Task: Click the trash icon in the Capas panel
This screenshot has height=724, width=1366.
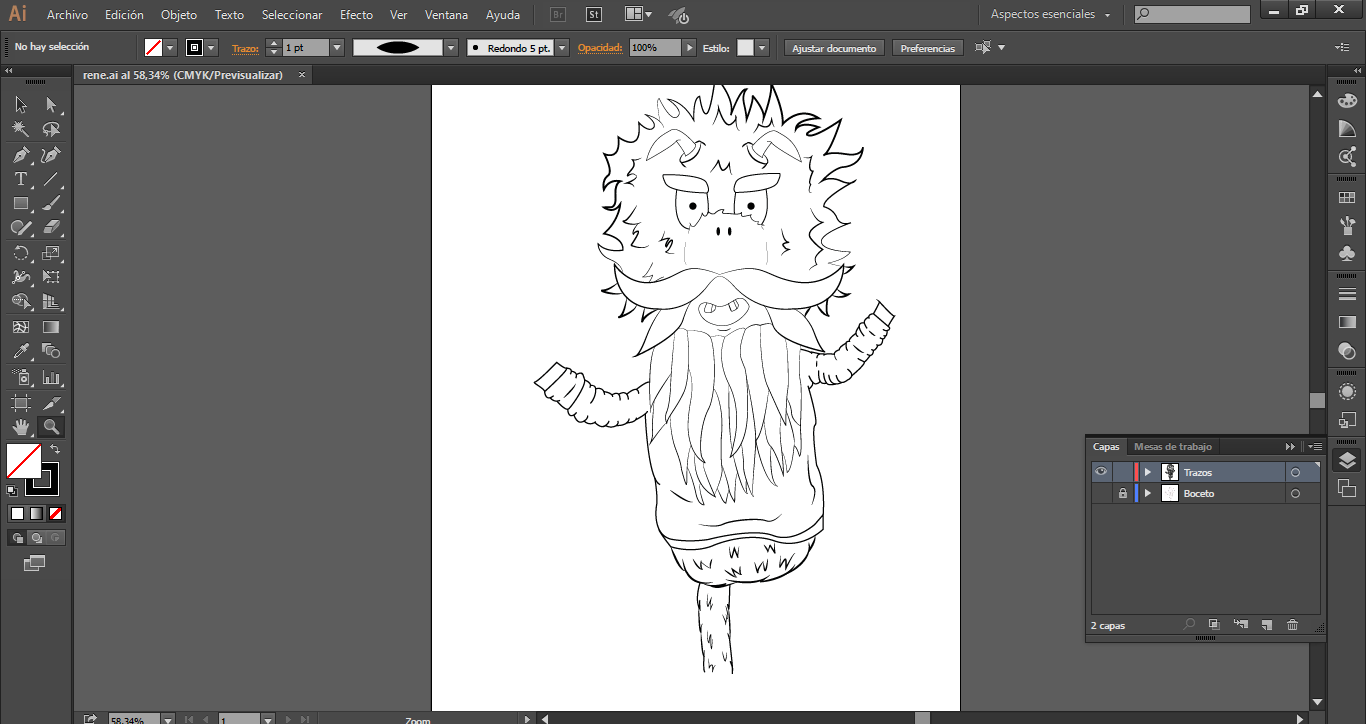Action: [x=1292, y=625]
